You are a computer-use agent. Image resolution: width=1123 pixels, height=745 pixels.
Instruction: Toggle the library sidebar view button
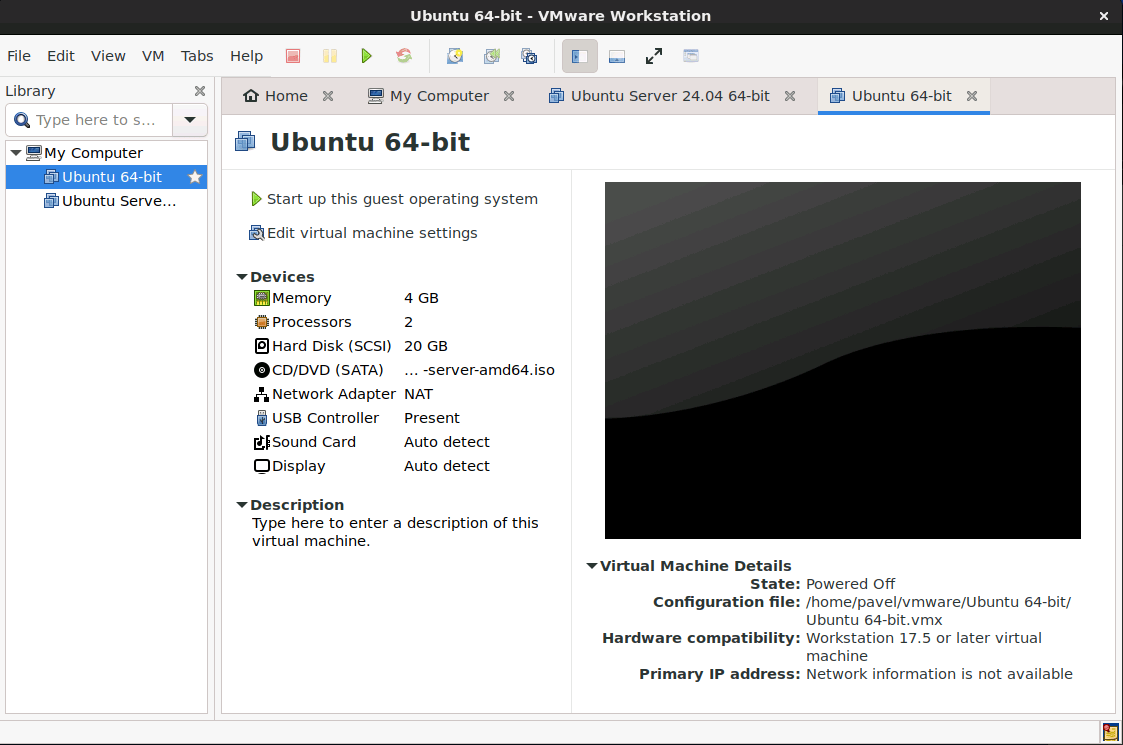coord(580,56)
